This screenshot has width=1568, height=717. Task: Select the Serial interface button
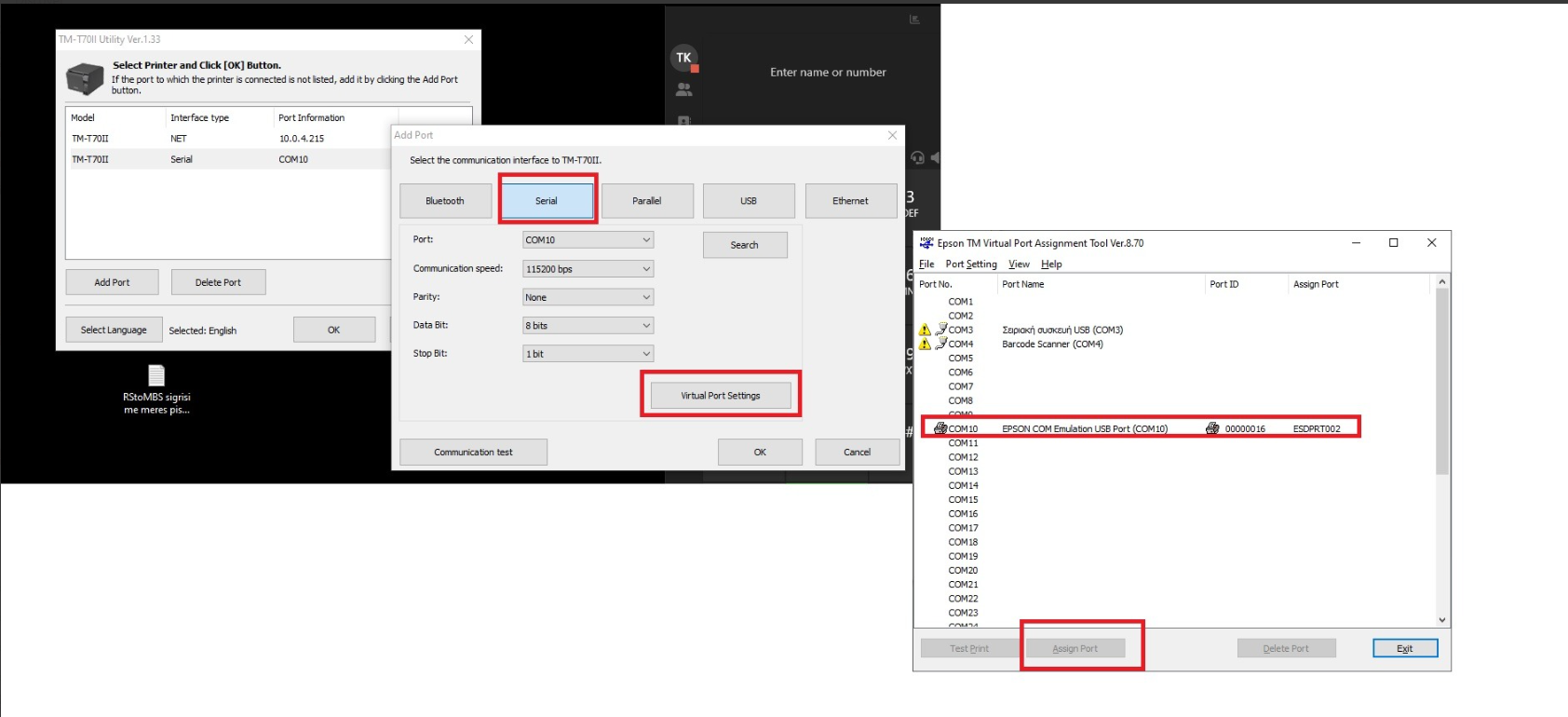[547, 201]
